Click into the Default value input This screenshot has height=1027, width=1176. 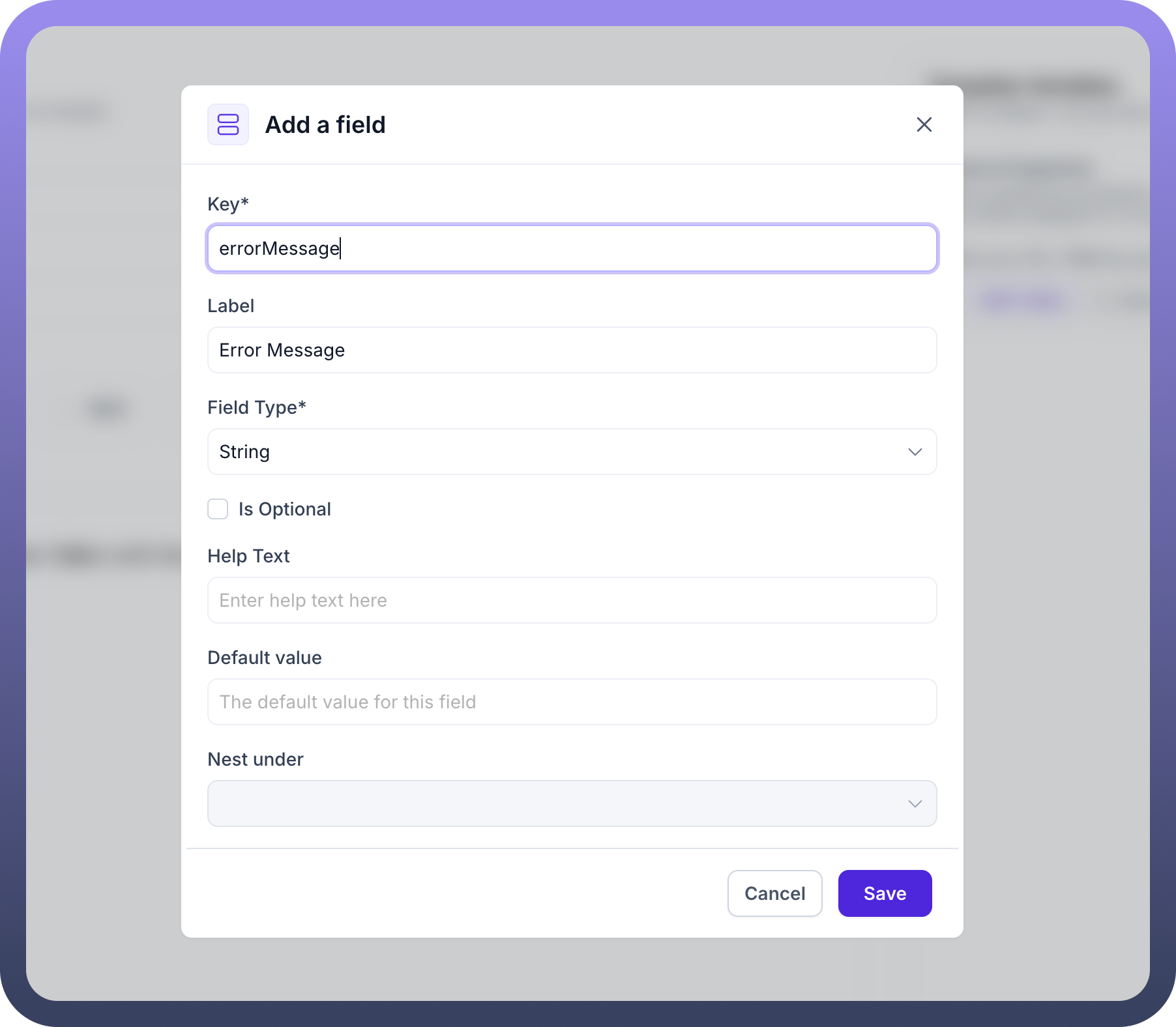(x=571, y=702)
